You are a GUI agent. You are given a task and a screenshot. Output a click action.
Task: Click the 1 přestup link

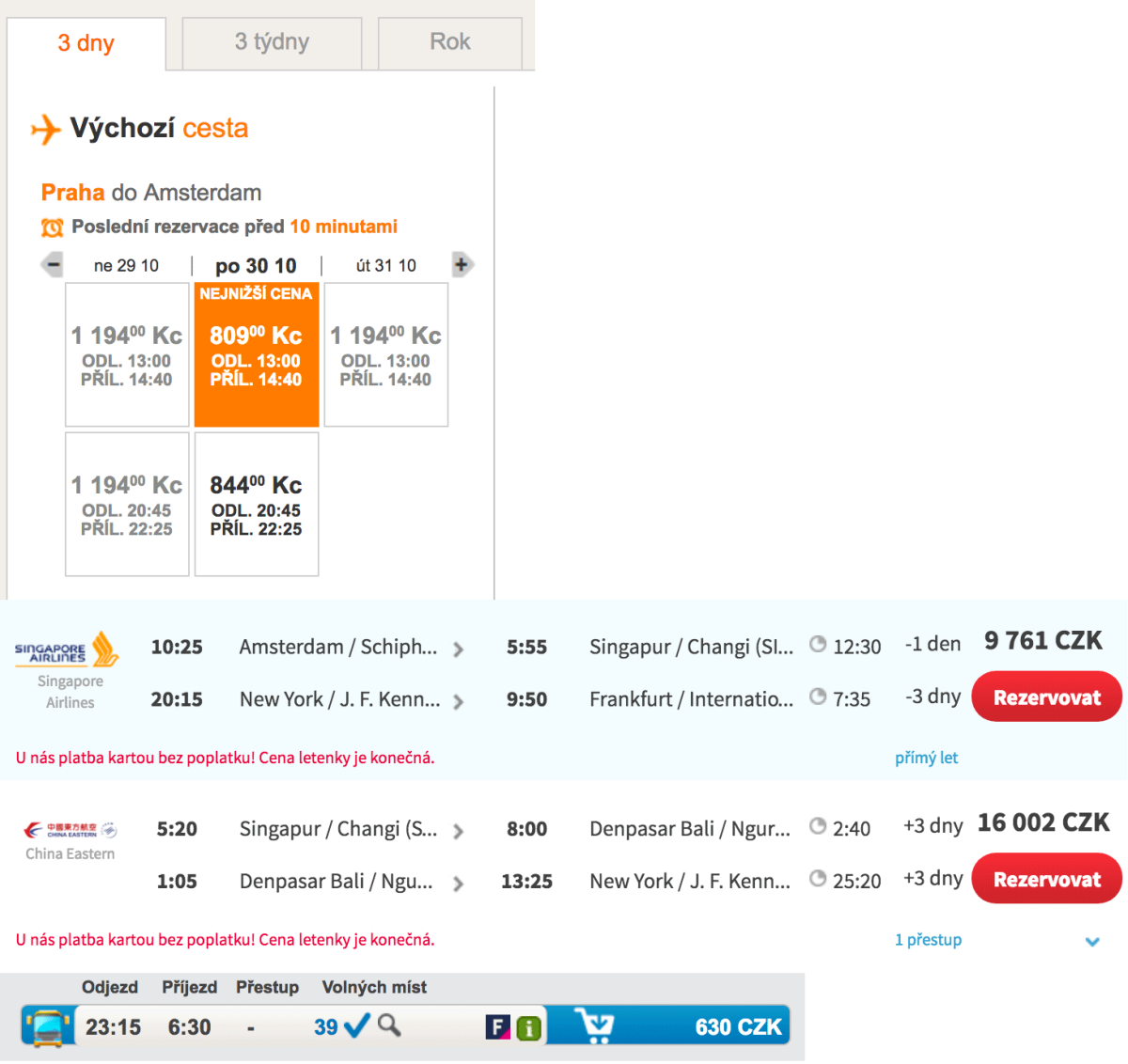(x=928, y=940)
